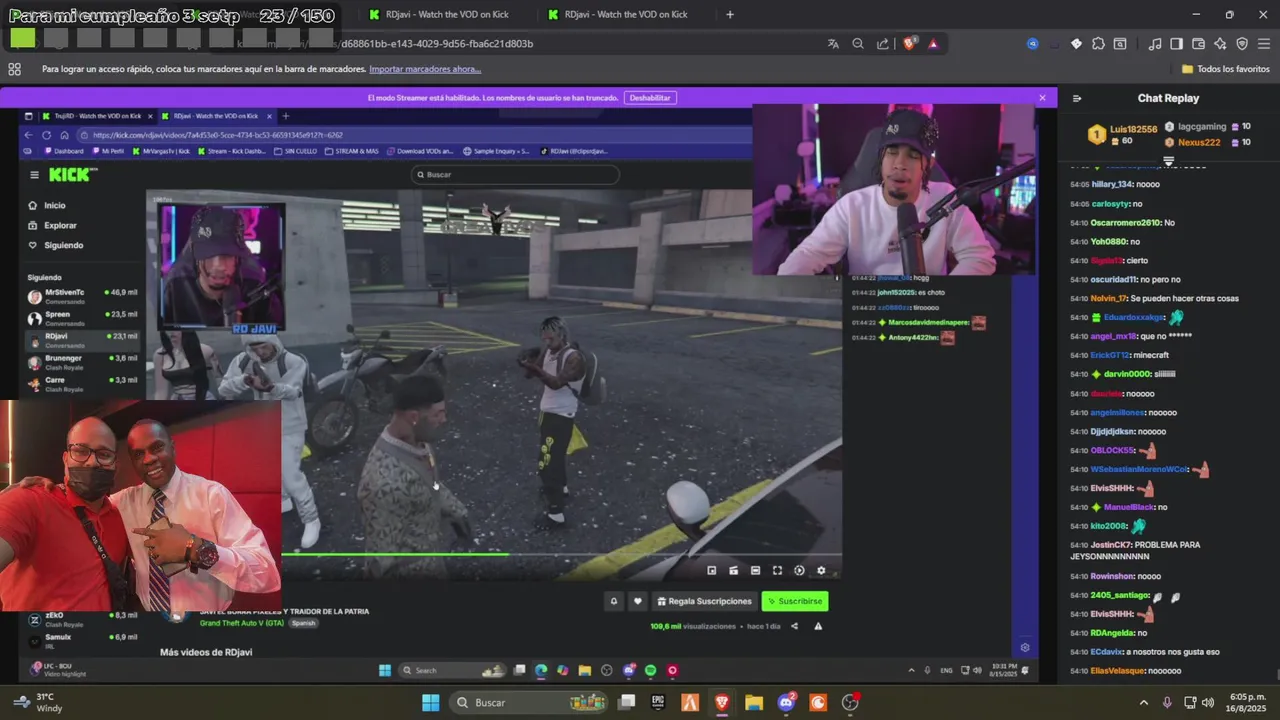Open Spreen channel in Siguiendo list

coord(83,317)
